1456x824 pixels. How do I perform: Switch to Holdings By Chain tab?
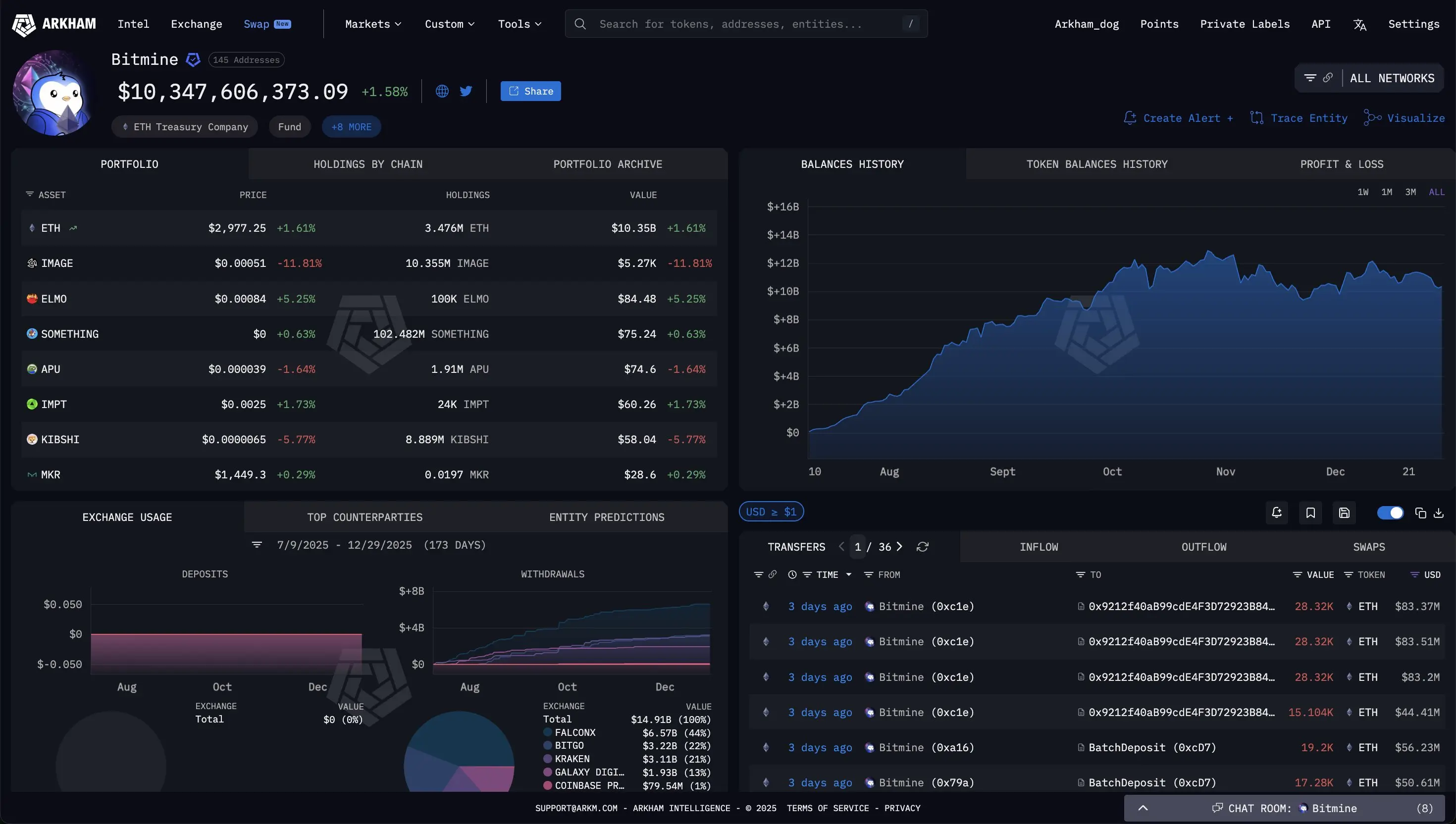pyautogui.click(x=368, y=164)
